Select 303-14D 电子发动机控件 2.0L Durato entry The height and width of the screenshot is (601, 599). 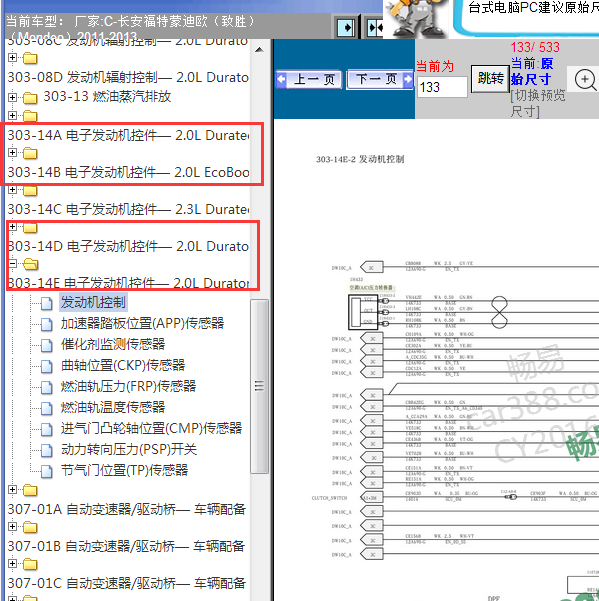click(x=128, y=246)
